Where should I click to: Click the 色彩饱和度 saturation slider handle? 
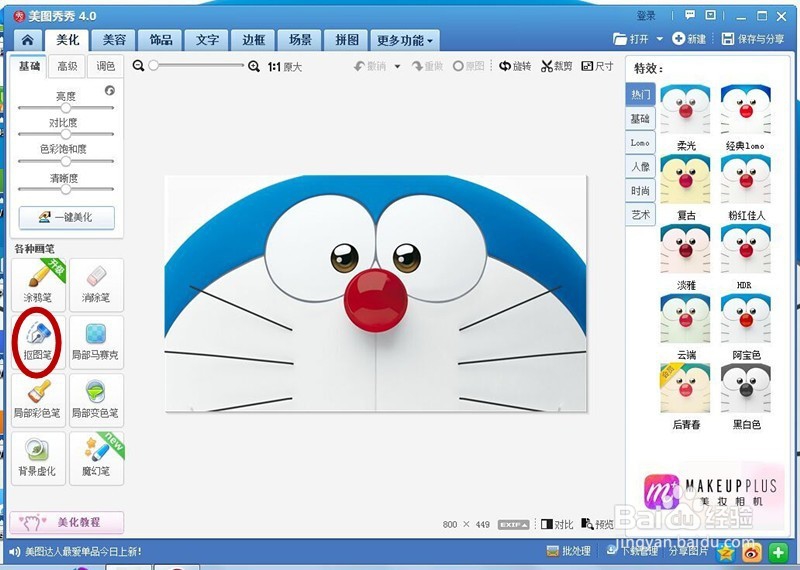click(x=66, y=161)
